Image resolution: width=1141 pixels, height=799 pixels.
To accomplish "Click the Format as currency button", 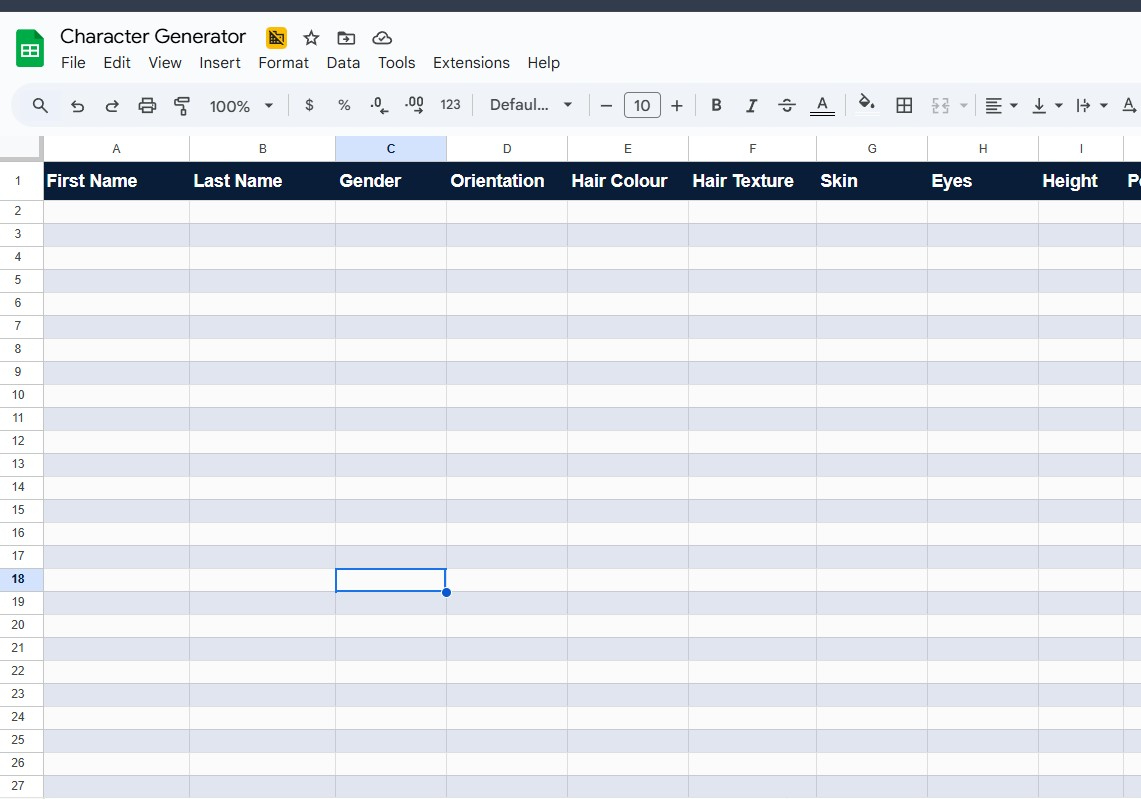I will tap(309, 105).
